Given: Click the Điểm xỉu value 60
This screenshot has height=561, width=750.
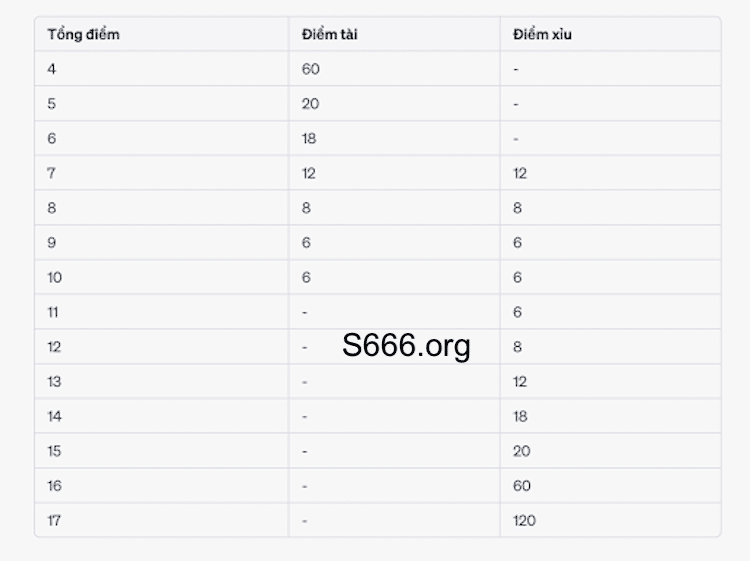Looking at the screenshot, I should 522,486.
